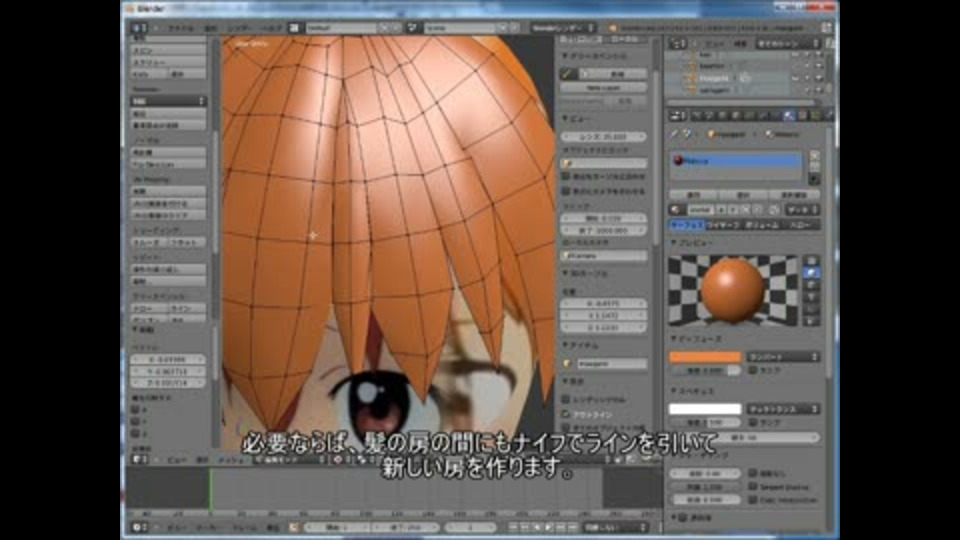Open Mesh menu in 3D viewport header
The image size is (960, 540).
click(231, 459)
